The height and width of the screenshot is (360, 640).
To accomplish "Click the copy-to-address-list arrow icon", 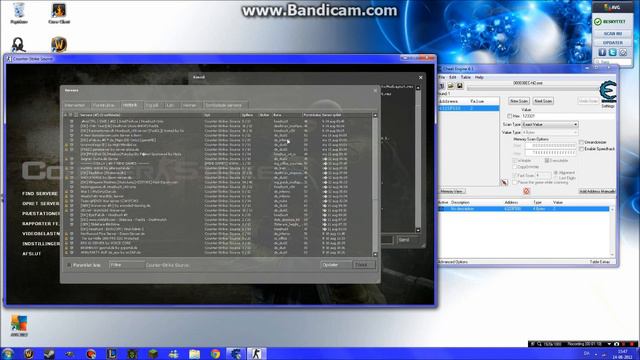I will click(x=504, y=182).
